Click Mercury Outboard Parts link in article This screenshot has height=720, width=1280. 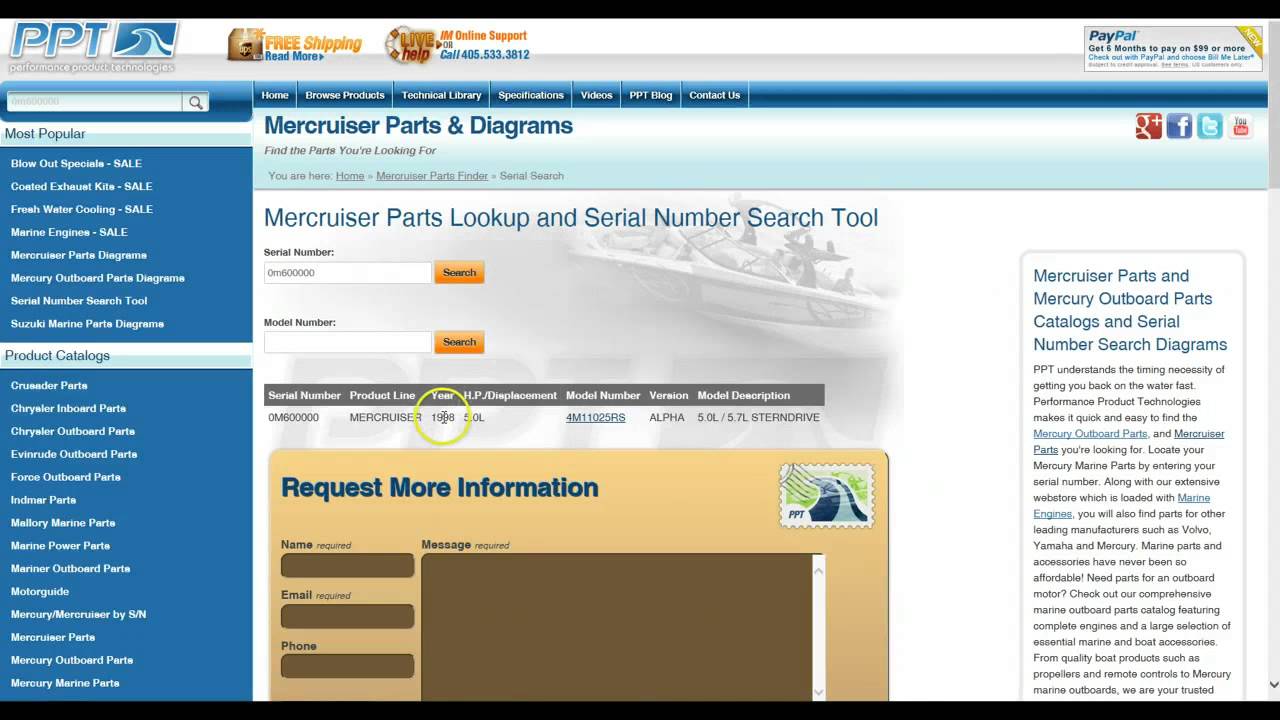[x=1090, y=434]
